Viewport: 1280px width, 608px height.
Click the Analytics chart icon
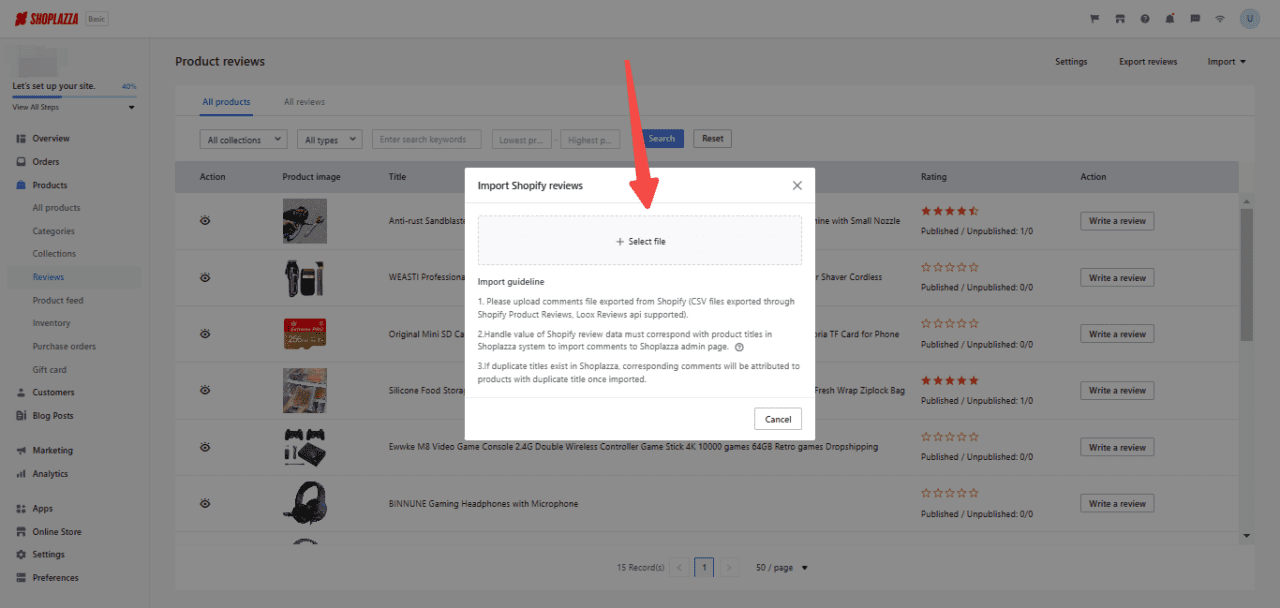[x=21, y=474]
